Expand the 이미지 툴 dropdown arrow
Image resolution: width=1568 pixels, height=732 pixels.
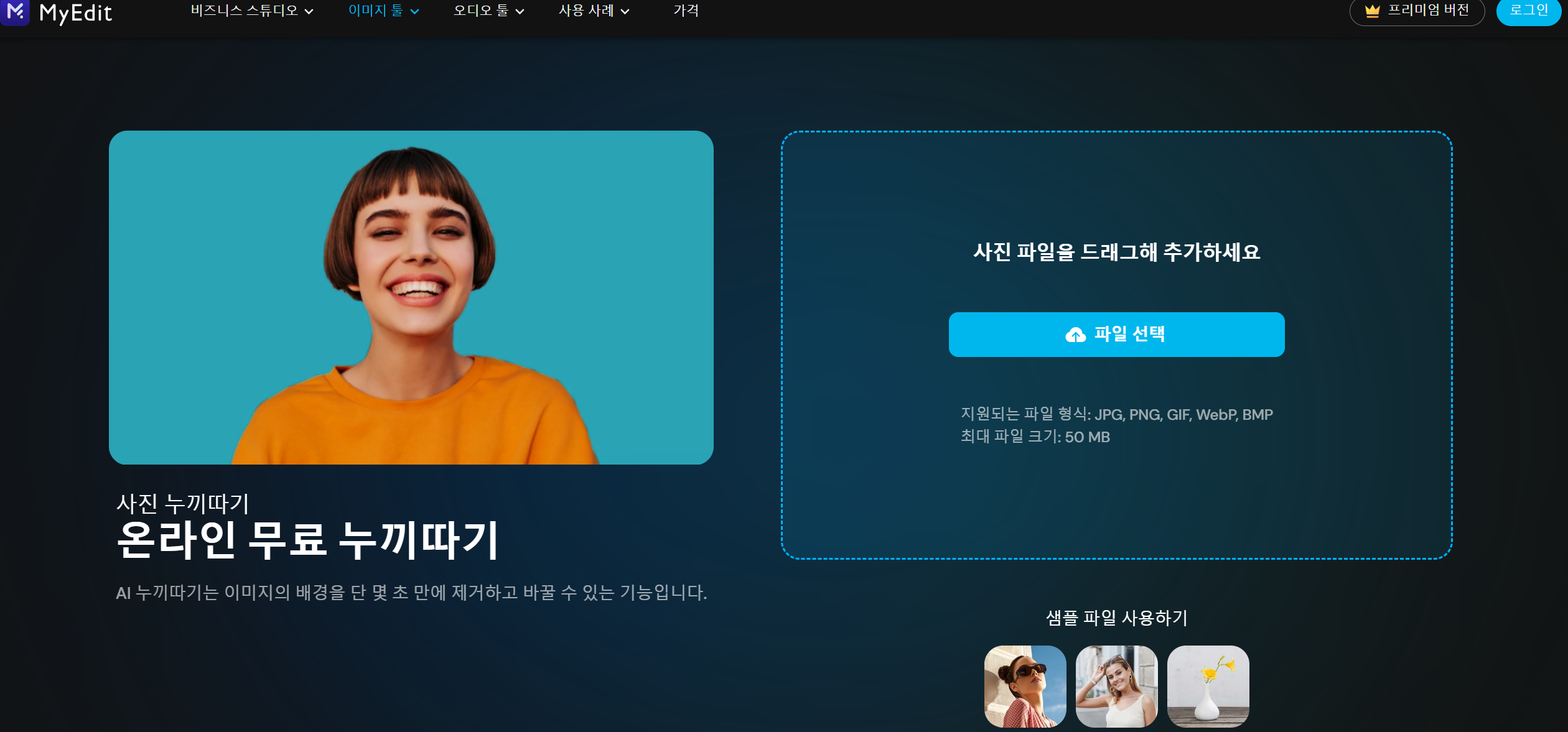415,12
